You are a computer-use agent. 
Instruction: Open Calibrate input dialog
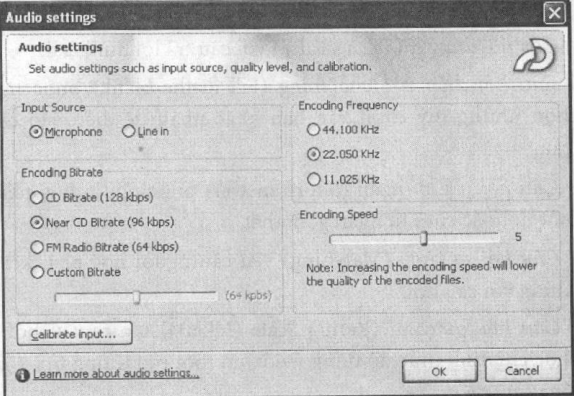74,334
